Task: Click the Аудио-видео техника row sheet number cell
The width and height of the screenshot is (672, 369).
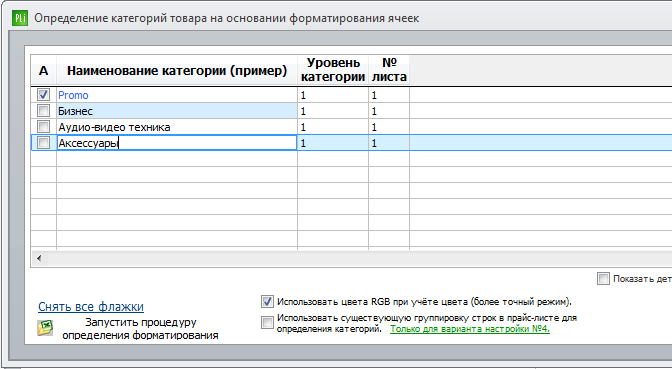Action: [389, 127]
